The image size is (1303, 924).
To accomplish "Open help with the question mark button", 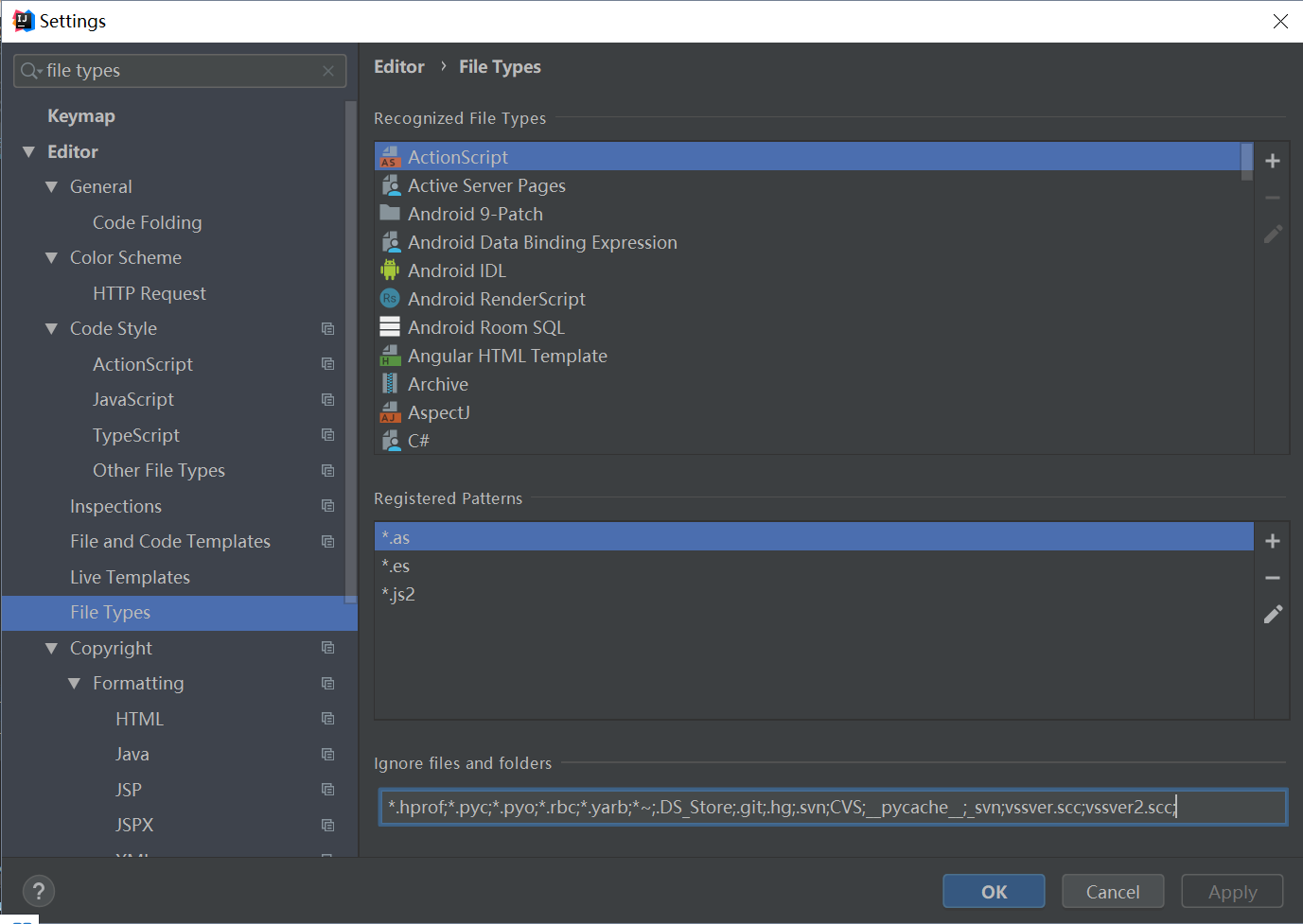I will point(39,891).
